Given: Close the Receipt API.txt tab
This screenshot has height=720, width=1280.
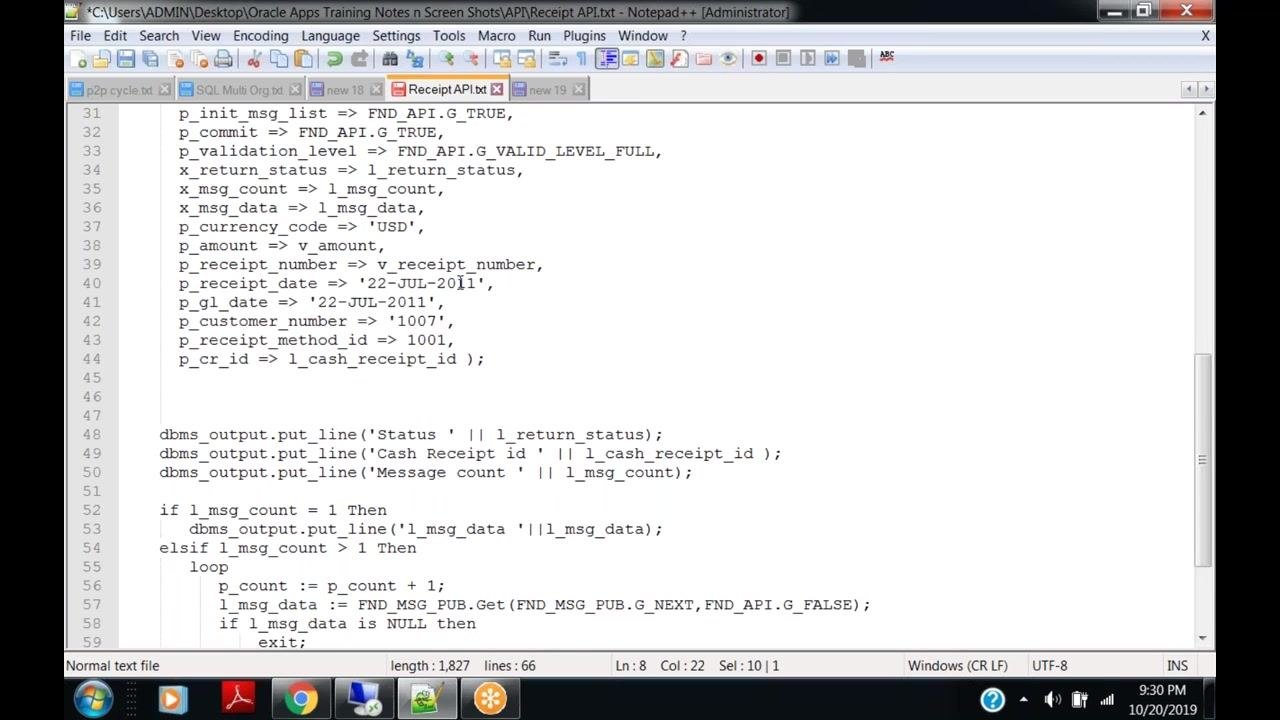Looking at the screenshot, I should 497,90.
